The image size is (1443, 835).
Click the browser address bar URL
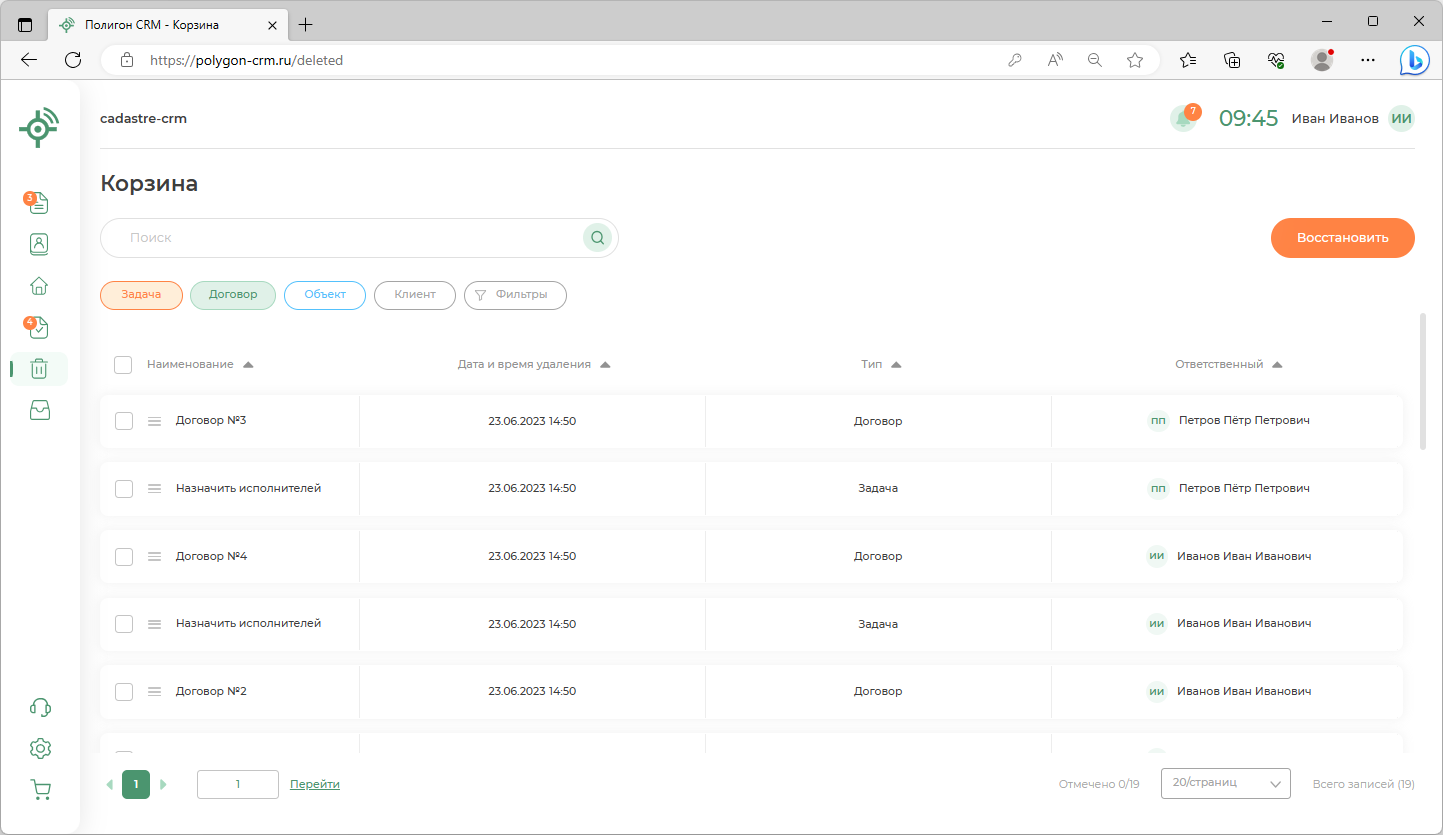click(247, 60)
